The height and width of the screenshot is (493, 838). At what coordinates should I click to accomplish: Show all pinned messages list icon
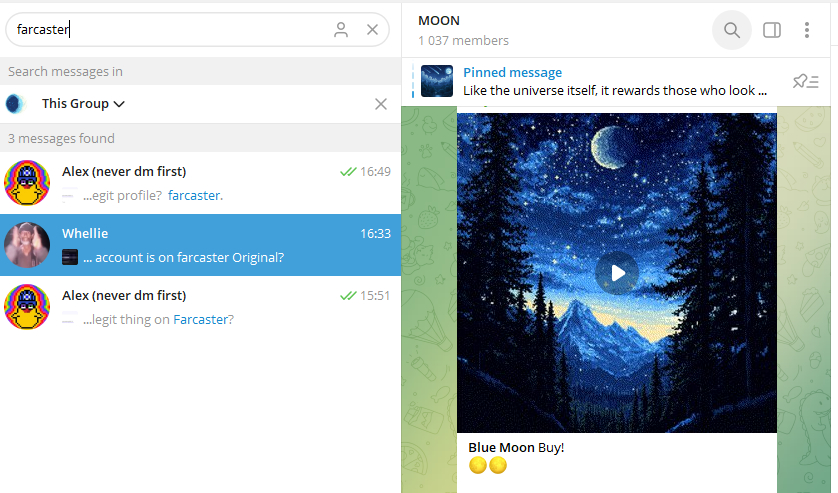click(x=805, y=81)
